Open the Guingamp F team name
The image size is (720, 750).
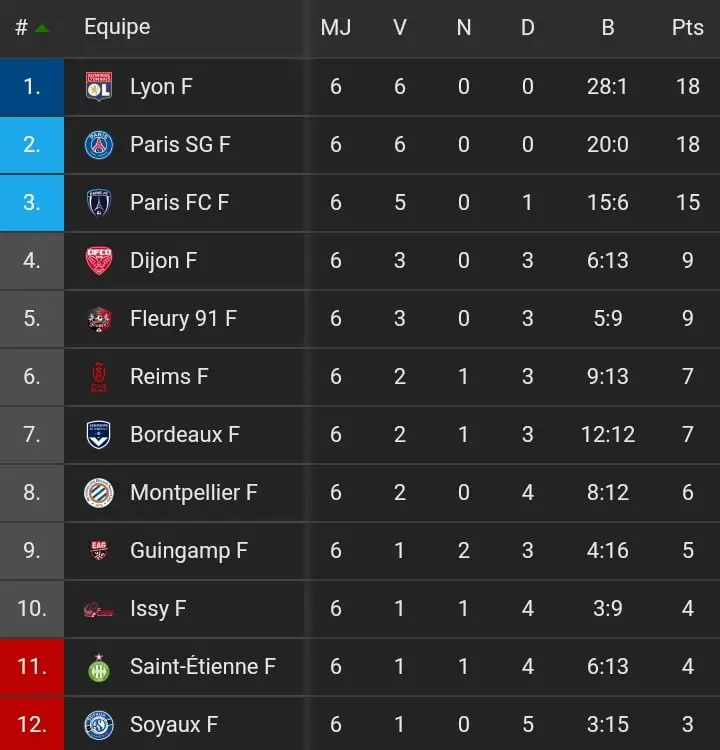pyautogui.click(x=189, y=551)
